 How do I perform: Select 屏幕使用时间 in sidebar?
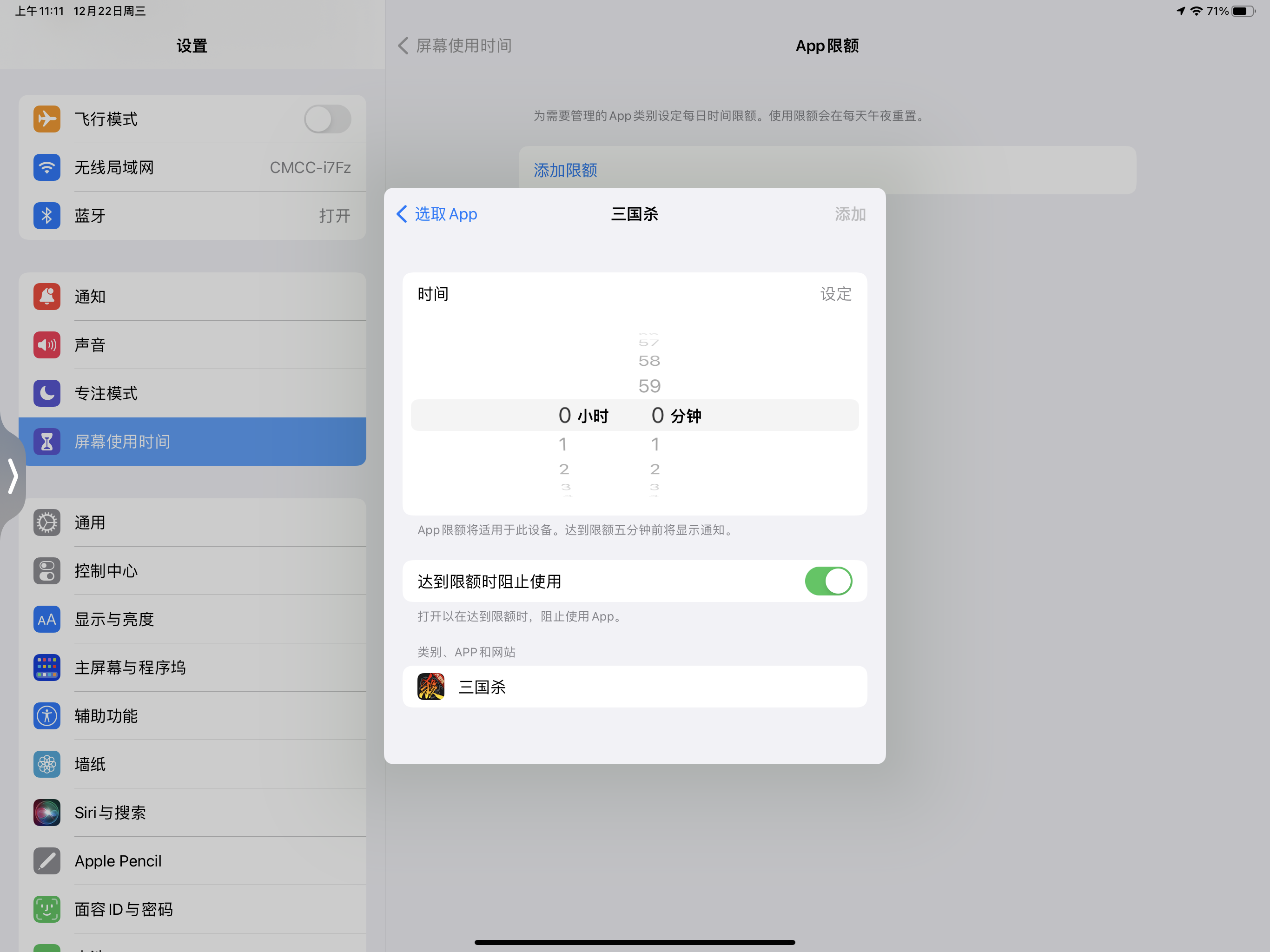coord(192,441)
